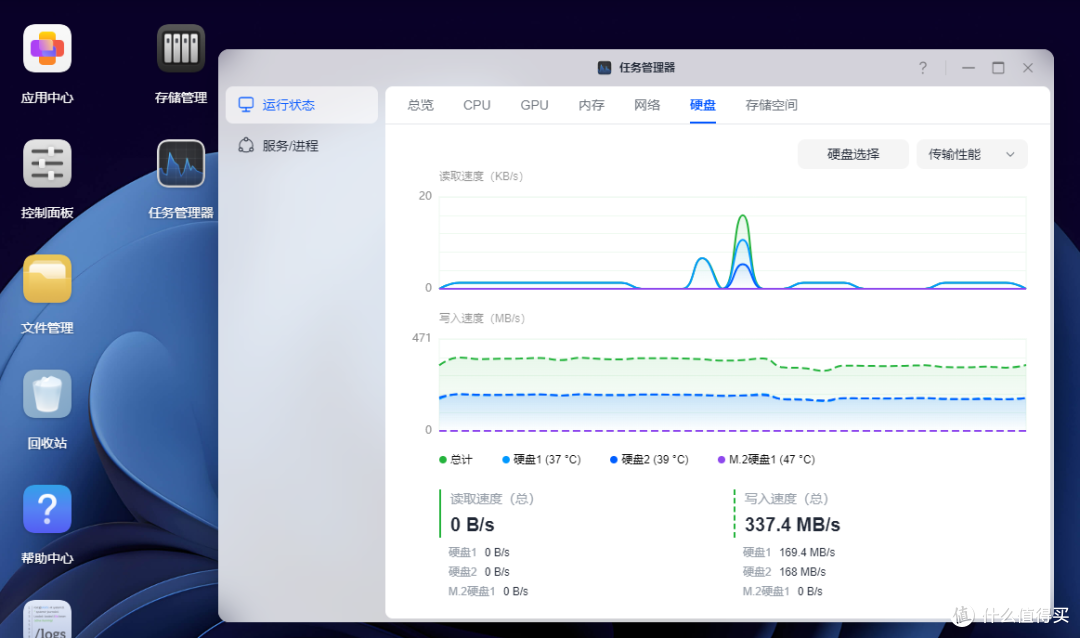
Task: Click the 169.4 MB/s 硬盘1 write value
Action: click(x=807, y=553)
